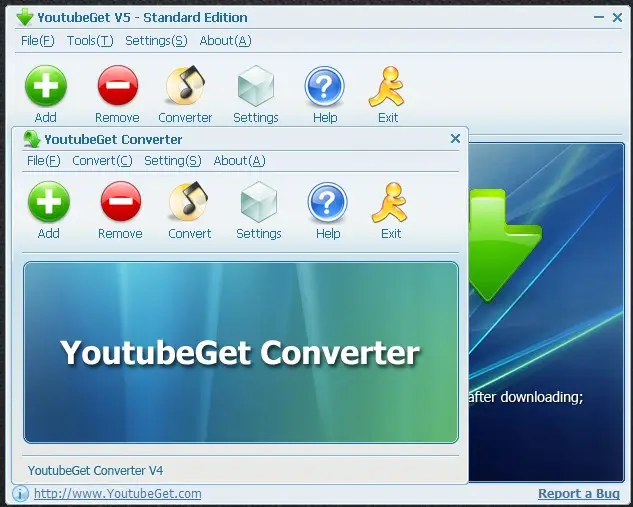The image size is (633, 507).
Task: Open Settings(S) menu in YoutubeGet V5 window
Action: [x=156, y=41]
